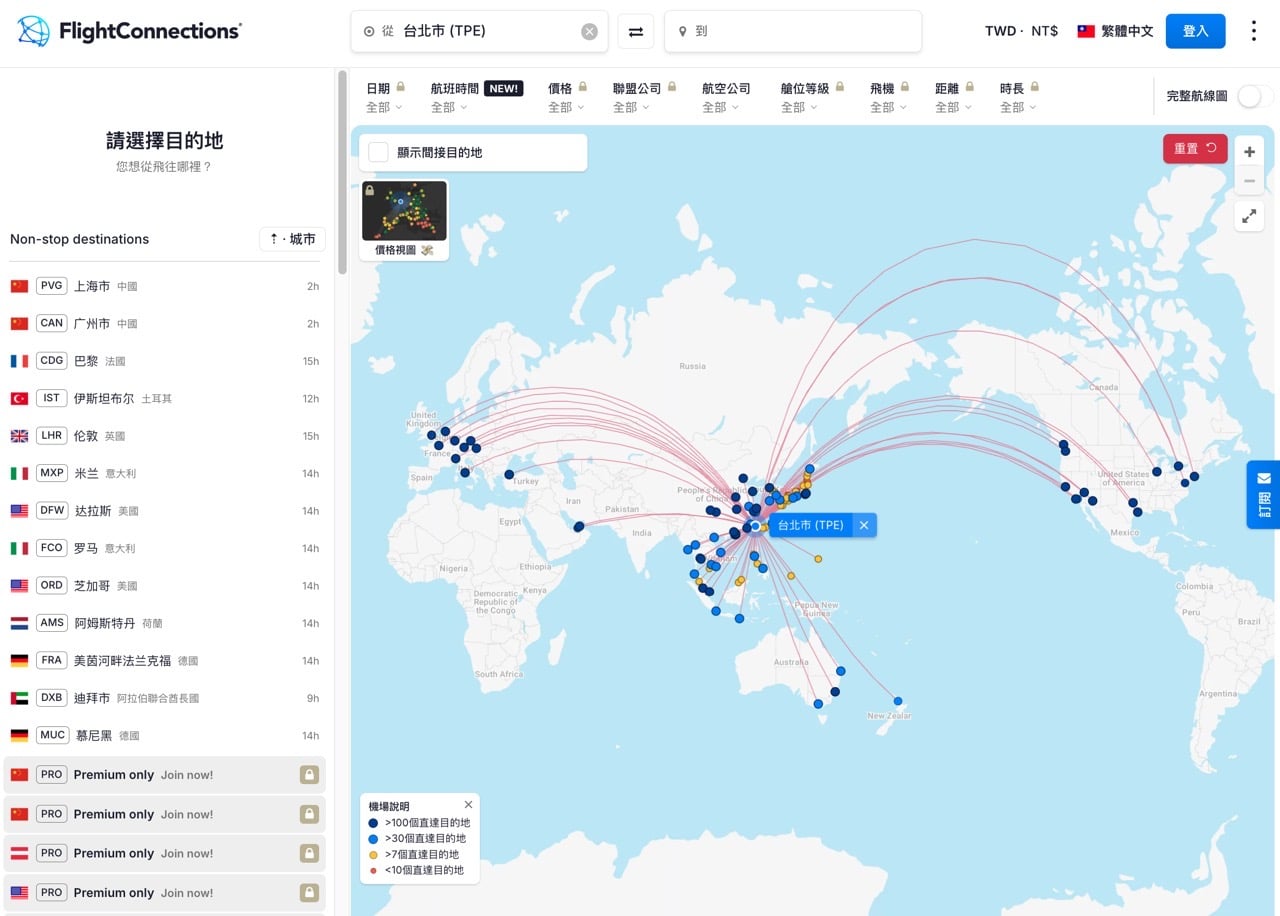Change sort order via 城市 button
This screenshot has width=1280, height=916.
292,239
